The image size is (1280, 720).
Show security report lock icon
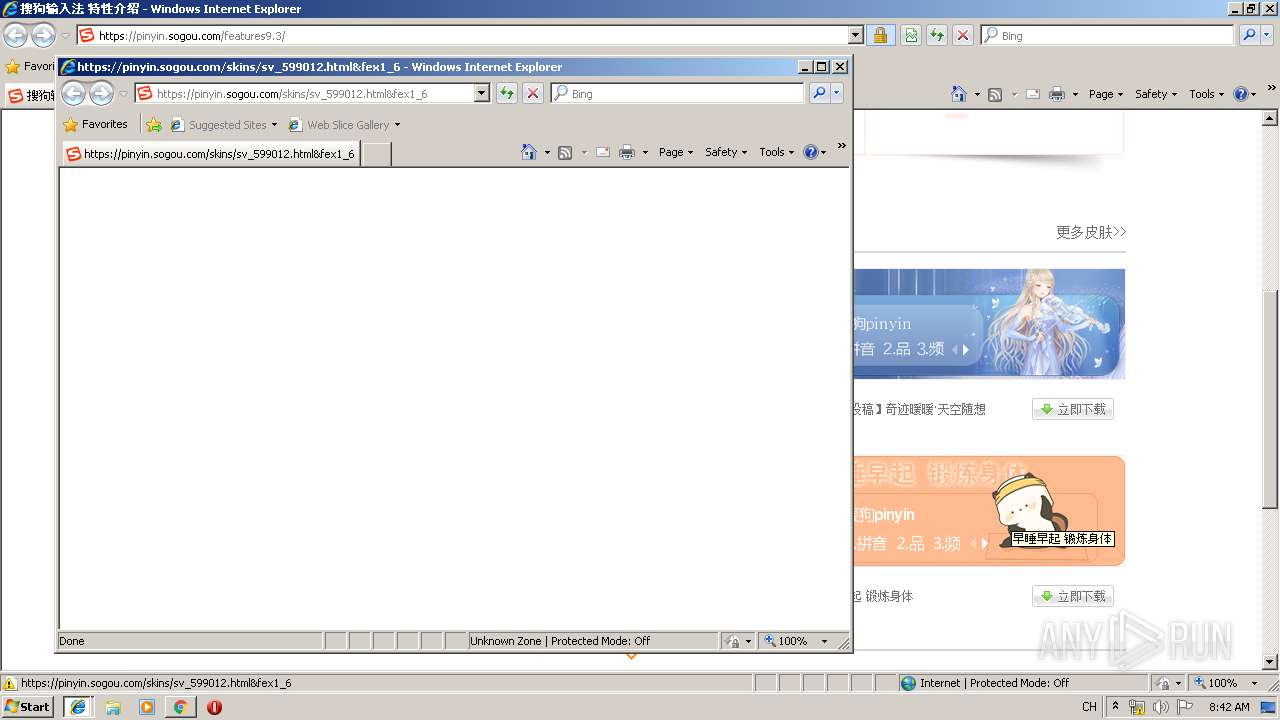pos(880,35)
